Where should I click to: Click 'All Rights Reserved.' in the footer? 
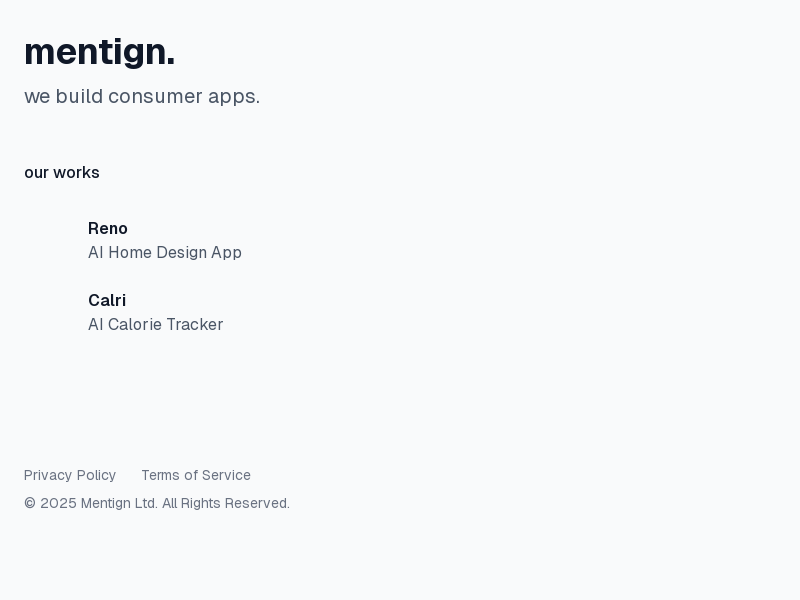(226, 503)
